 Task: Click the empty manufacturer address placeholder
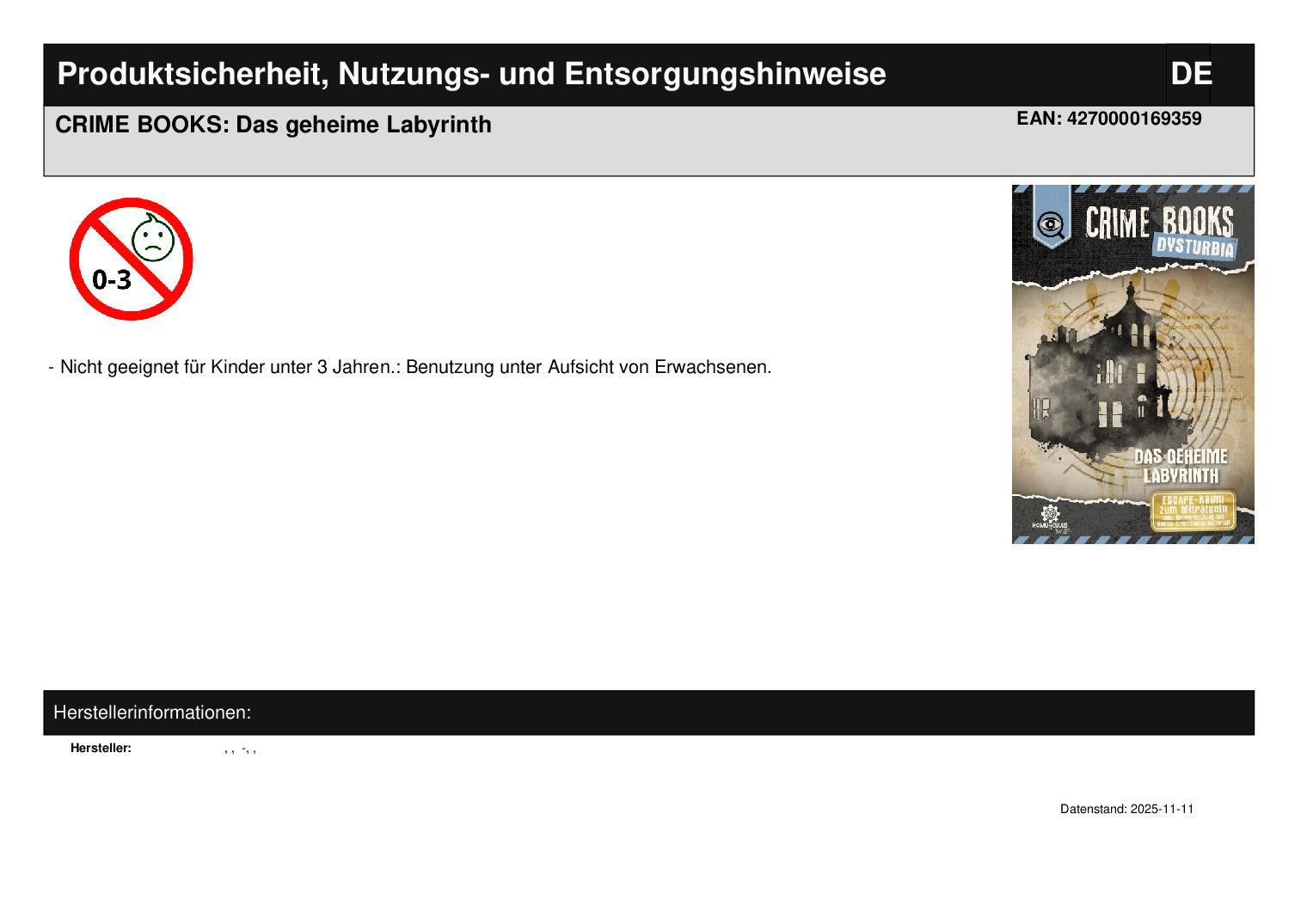click(x=240, y=749)
